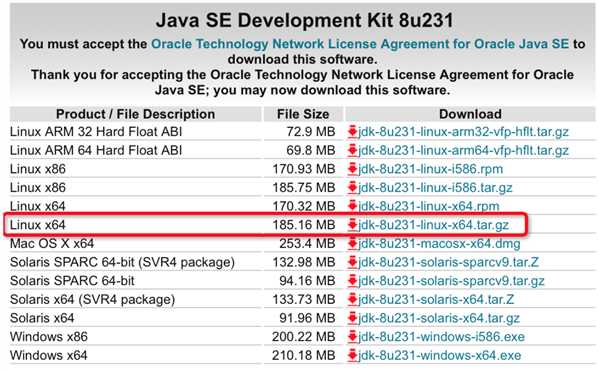Click the 185.16 MB file size cell

(x=304, y=225)
